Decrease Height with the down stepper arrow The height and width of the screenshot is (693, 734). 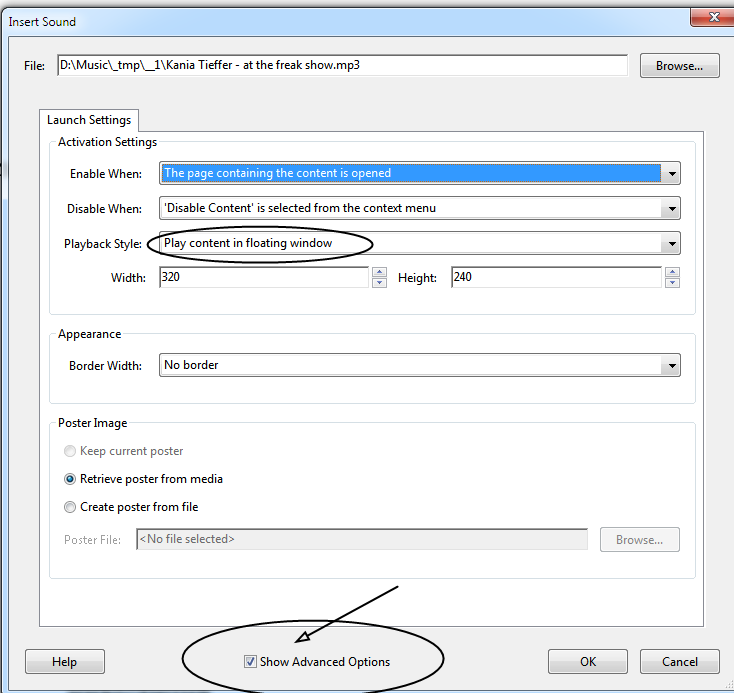(672, 282)
